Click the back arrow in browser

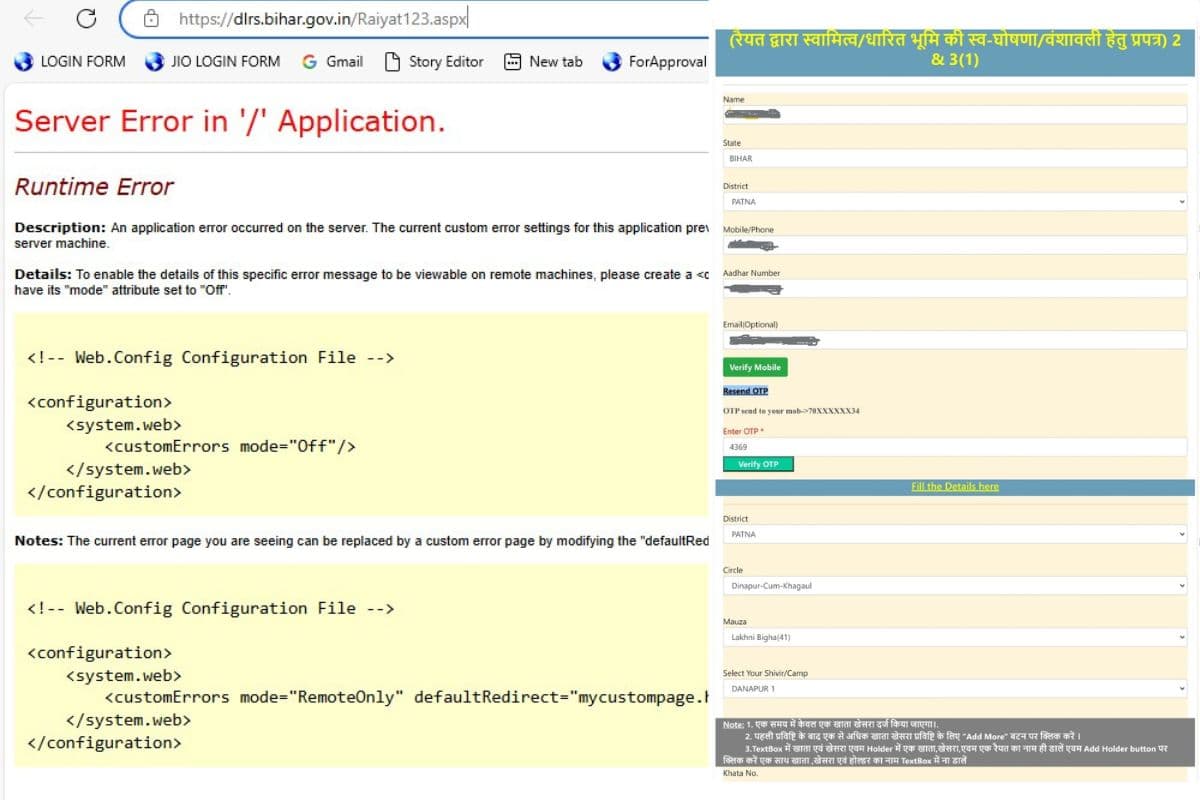point(33,18)
